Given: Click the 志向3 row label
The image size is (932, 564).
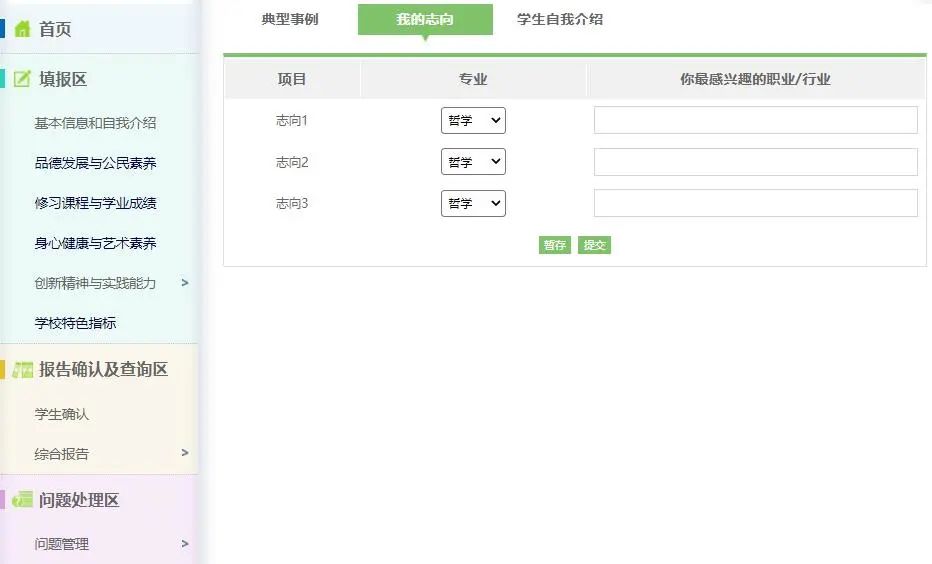Looking at the screenshot, I should (292, 203).
